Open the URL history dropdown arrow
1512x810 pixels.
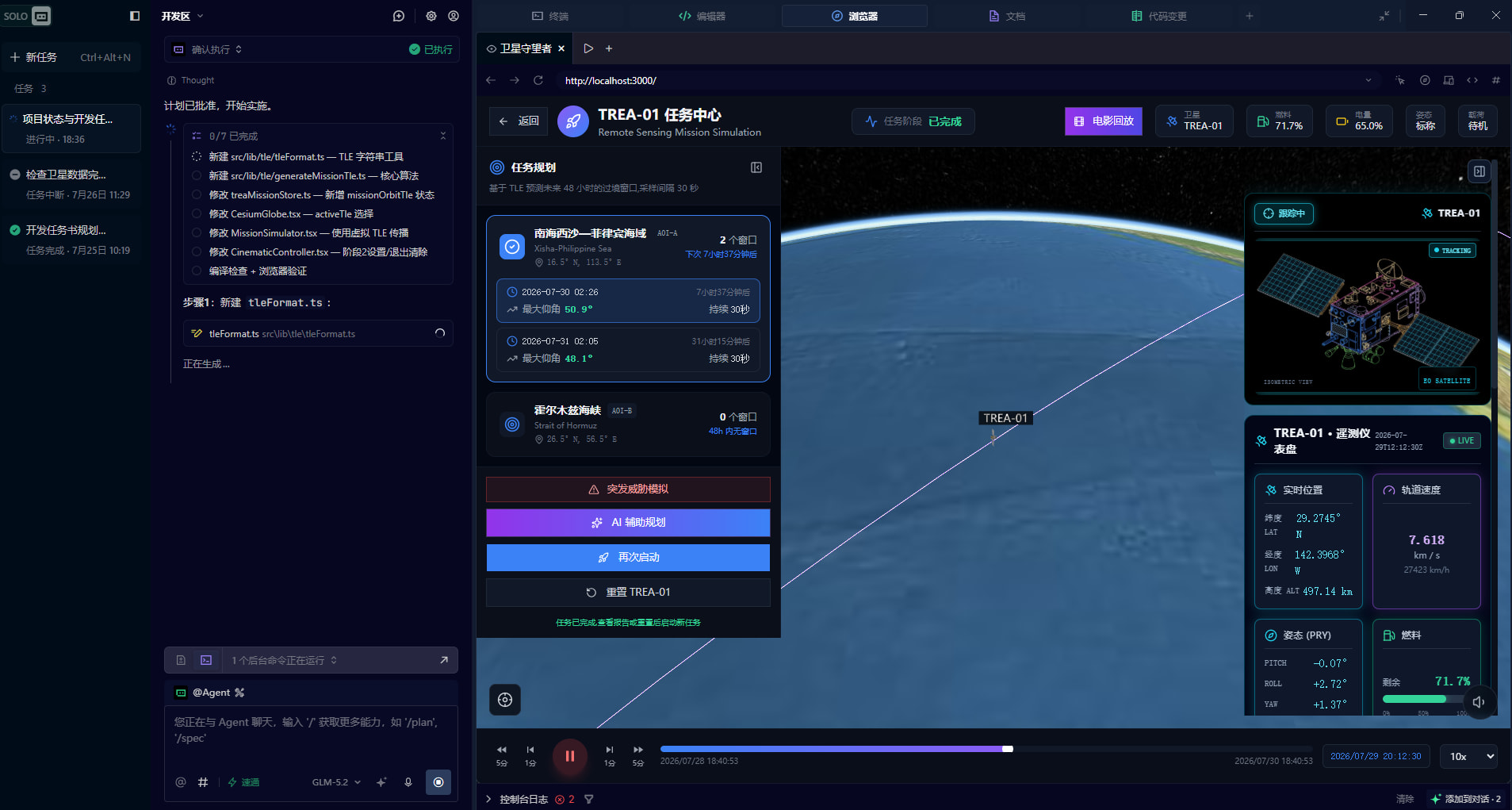click(x=1368, y=80)
